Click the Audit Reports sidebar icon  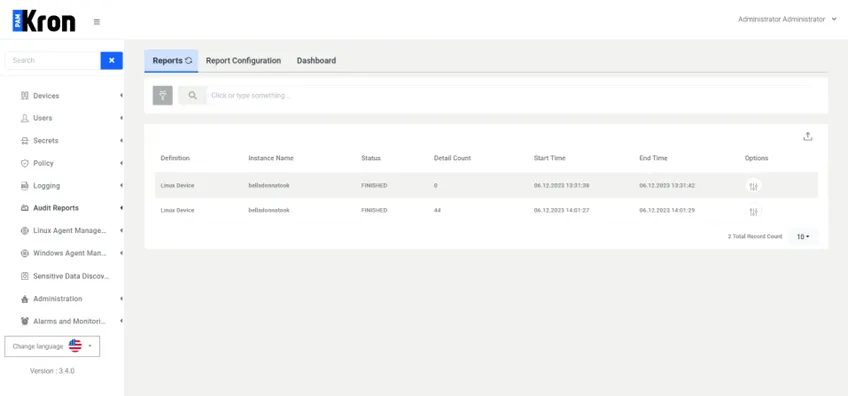pyautogui.click(x=24, y=208)
